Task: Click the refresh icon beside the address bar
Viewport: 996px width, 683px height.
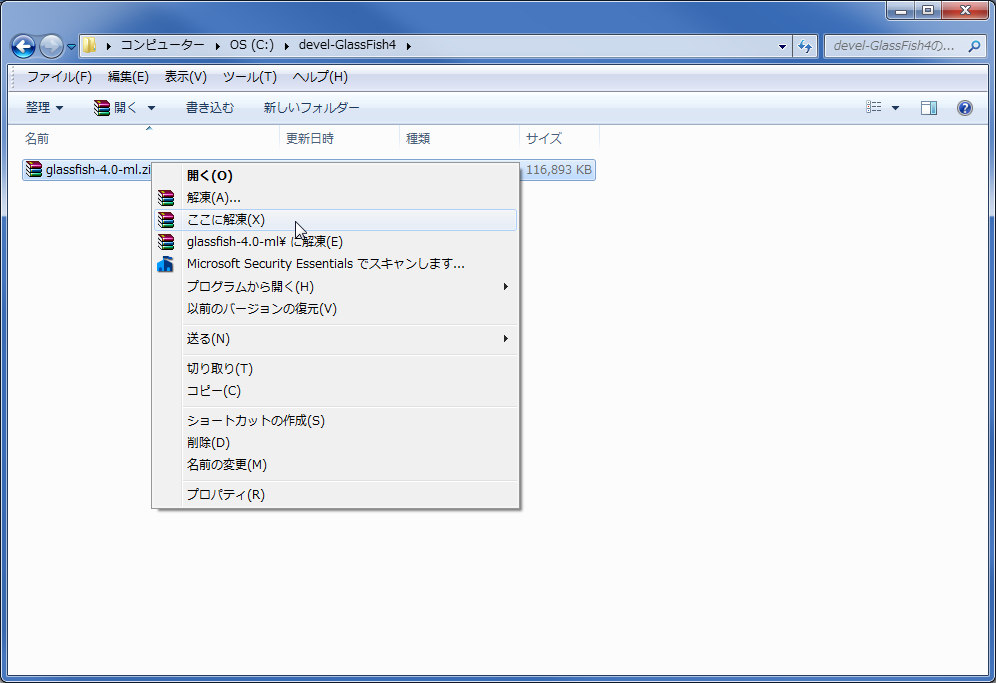Action: click(x=806, y=45)
